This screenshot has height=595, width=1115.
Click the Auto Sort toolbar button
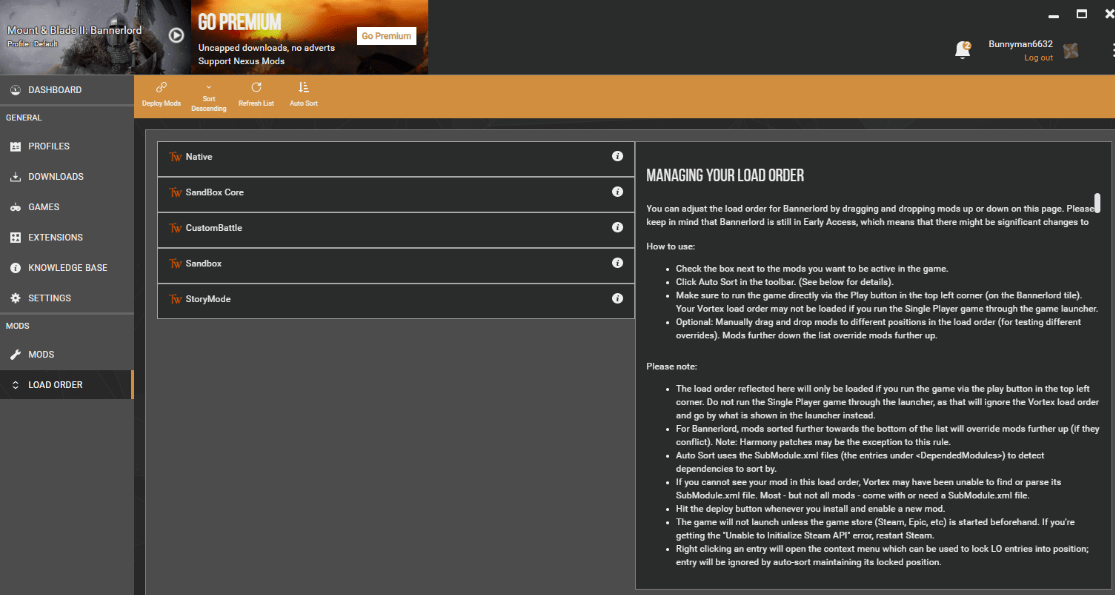coord(304,95)
